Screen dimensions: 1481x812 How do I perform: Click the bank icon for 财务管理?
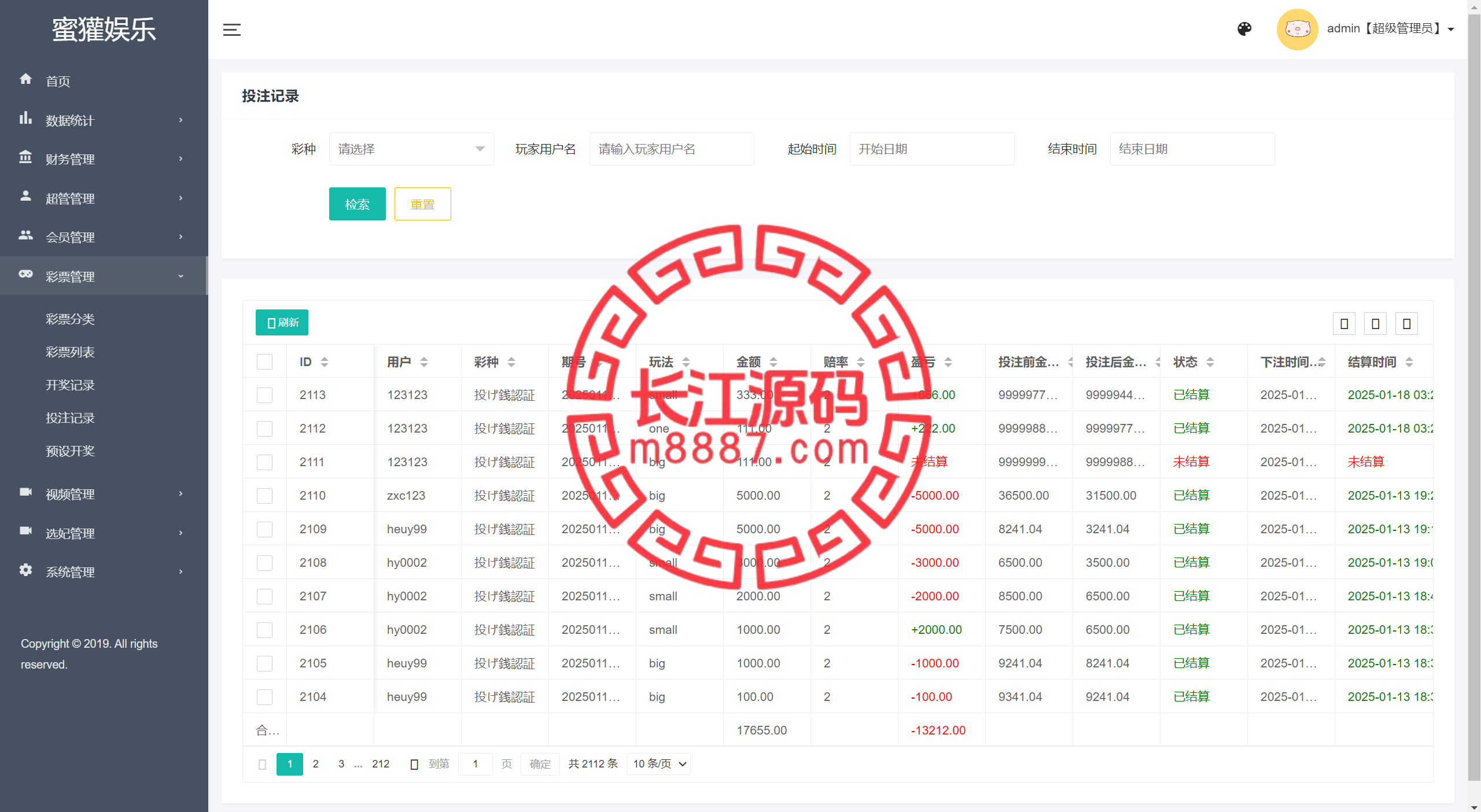25,157
